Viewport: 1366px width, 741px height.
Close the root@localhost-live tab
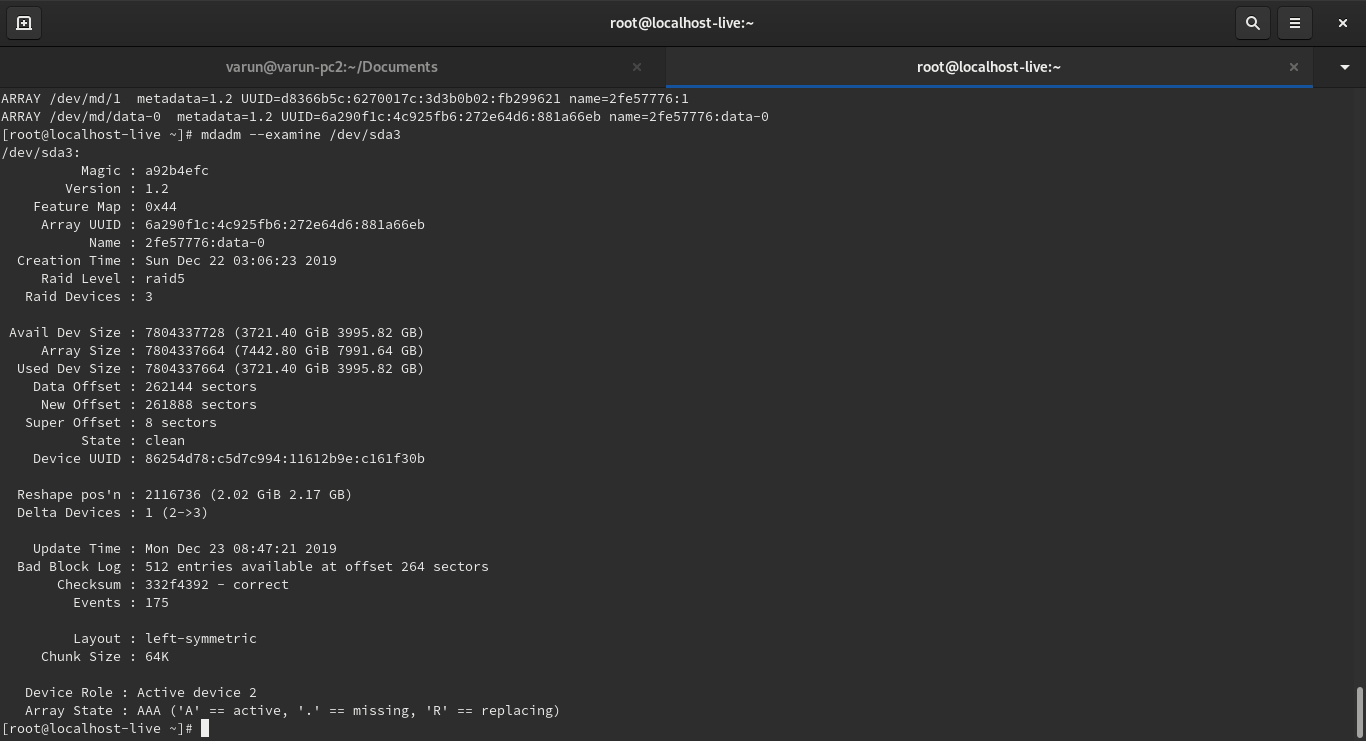point(1293,67)
